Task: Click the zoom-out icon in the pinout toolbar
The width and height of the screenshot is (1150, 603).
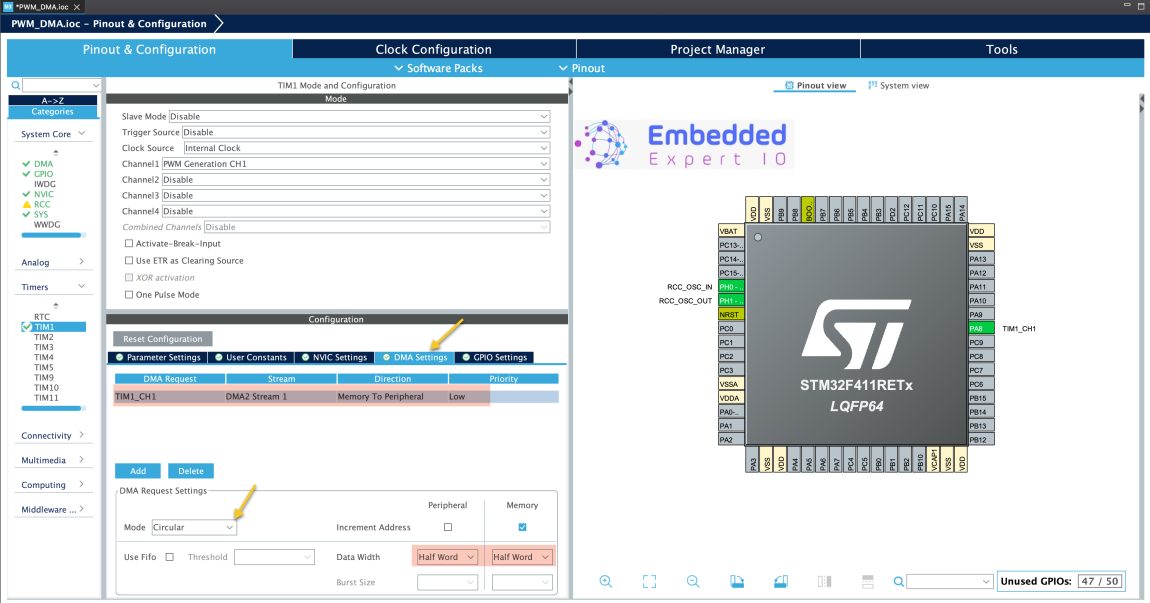Action: tap(692, 581)
